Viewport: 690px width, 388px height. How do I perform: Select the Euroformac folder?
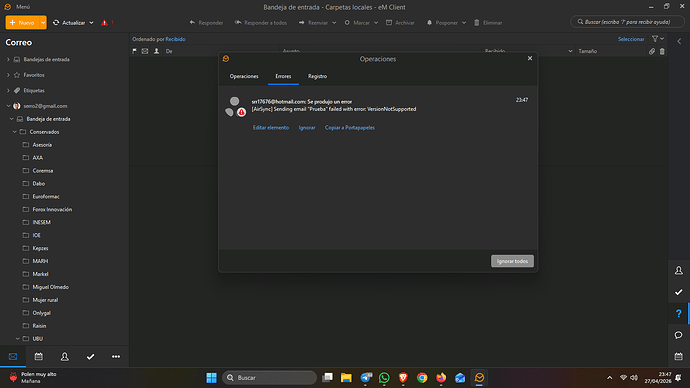click(46, 197)
